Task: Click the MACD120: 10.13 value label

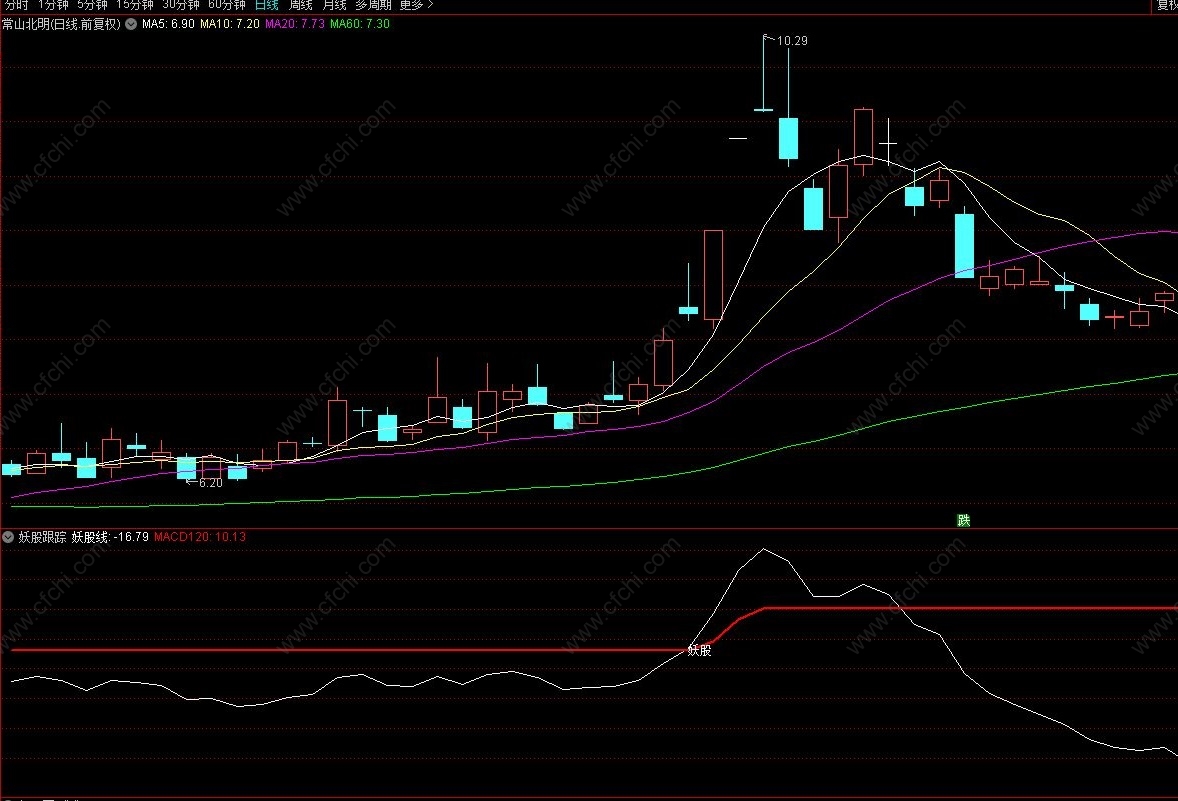Action: coord(200,537)
